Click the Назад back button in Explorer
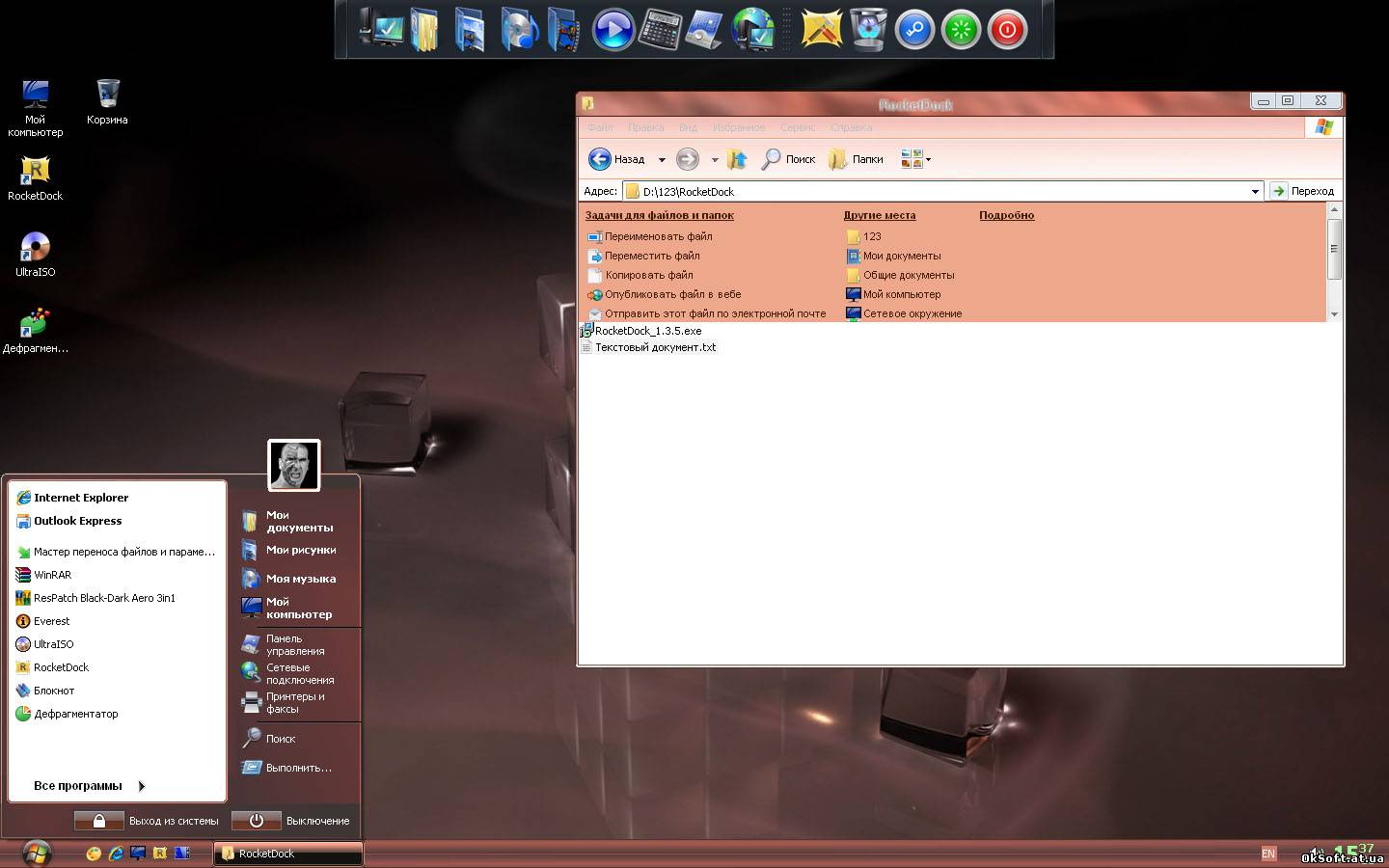1389x868 pixels. [x=617, y=159]
